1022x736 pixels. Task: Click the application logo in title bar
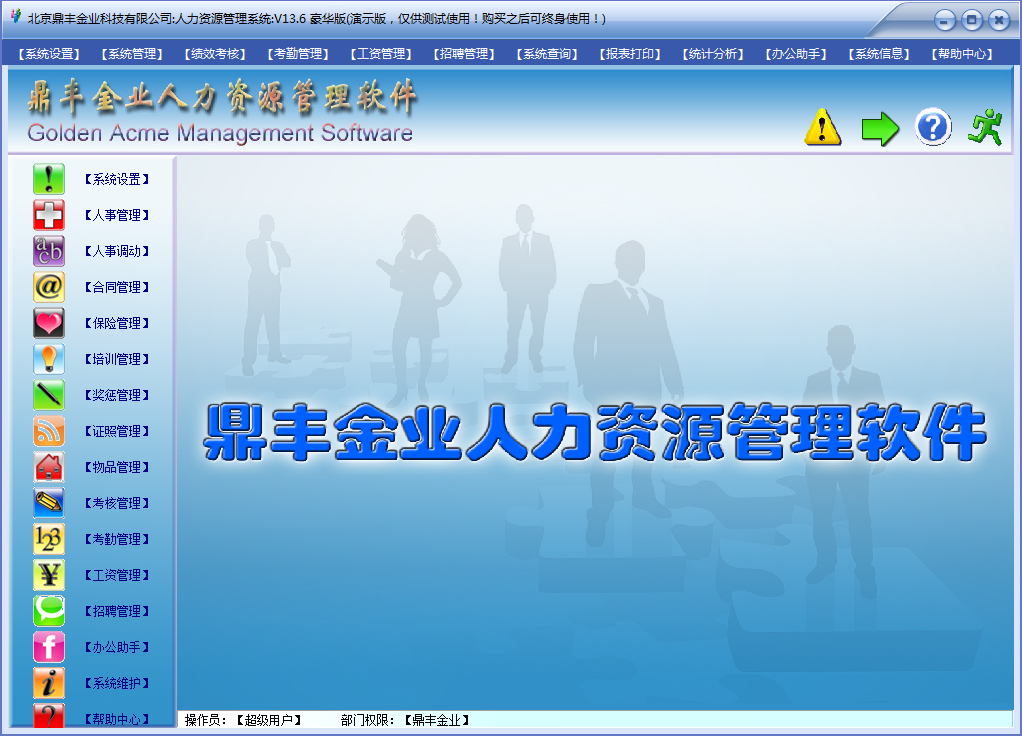click(16, 16)
